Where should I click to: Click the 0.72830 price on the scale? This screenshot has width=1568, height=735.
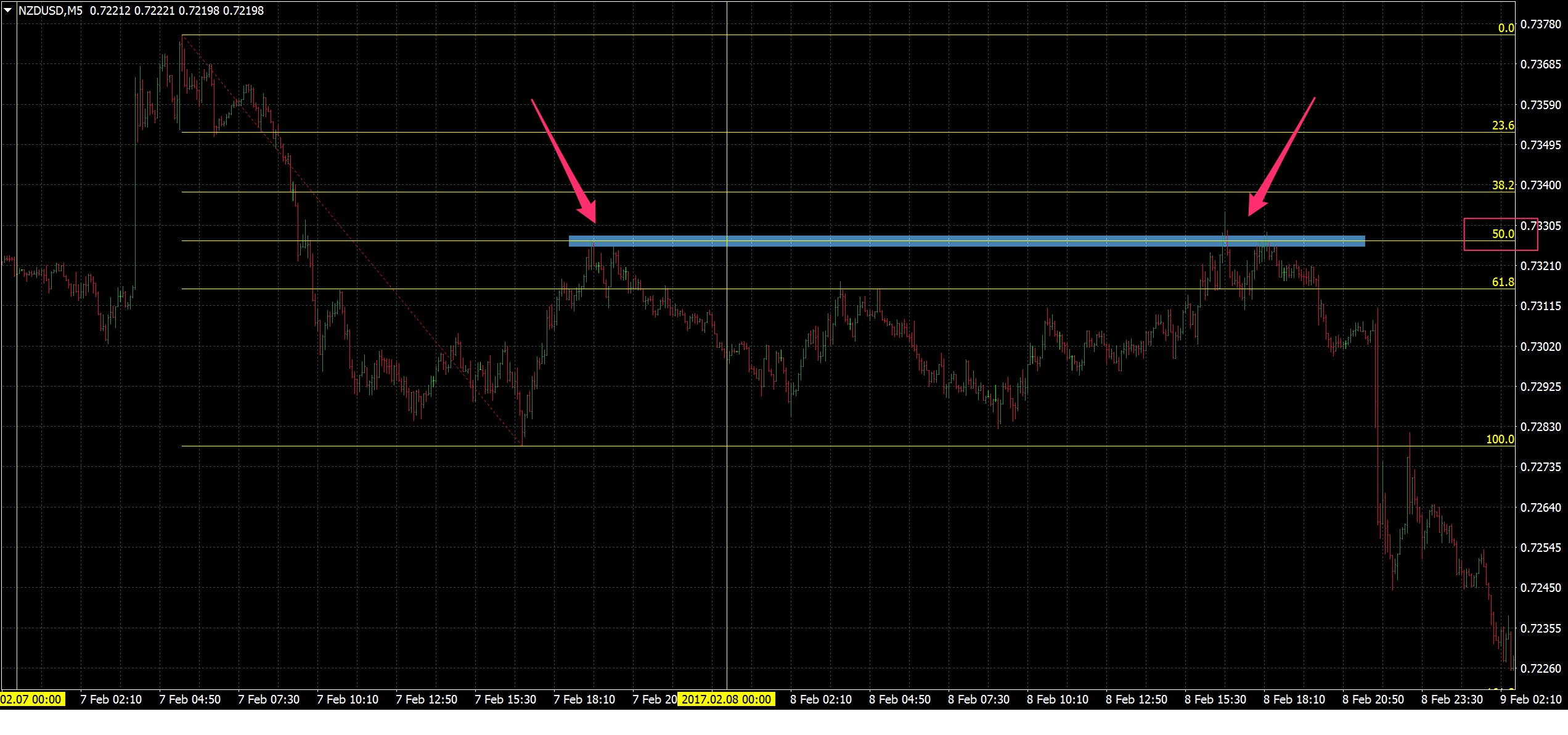click(x=1541, y=427)
